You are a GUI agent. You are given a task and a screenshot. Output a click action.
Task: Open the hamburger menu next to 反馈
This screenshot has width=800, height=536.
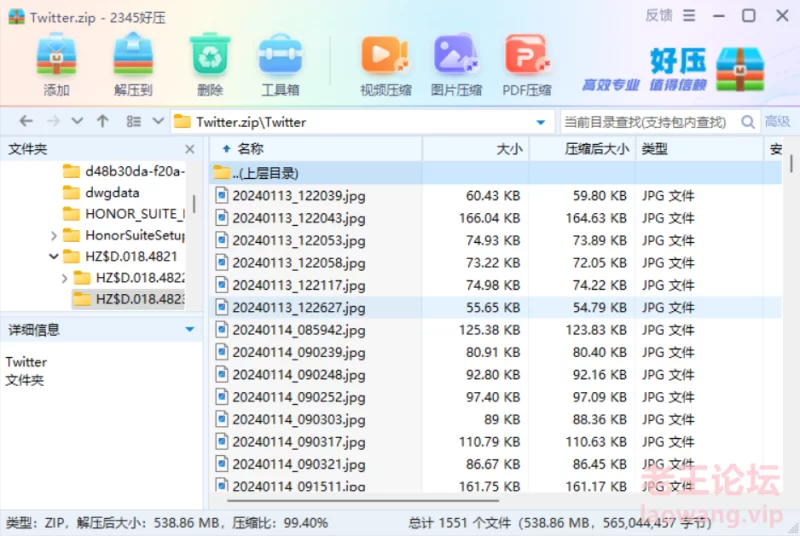[x=689, y=16]
